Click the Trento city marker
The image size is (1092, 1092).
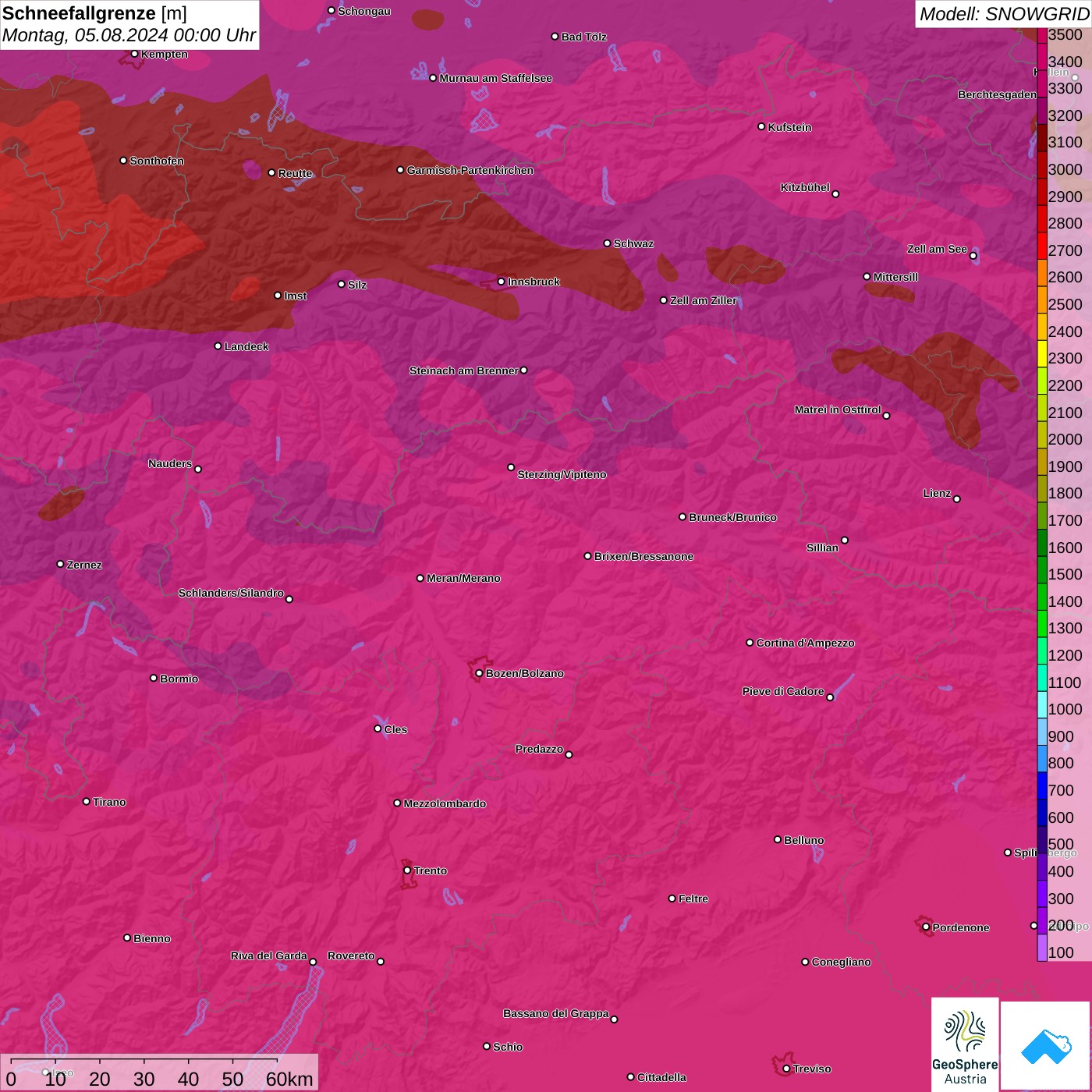tap(407, 870)
